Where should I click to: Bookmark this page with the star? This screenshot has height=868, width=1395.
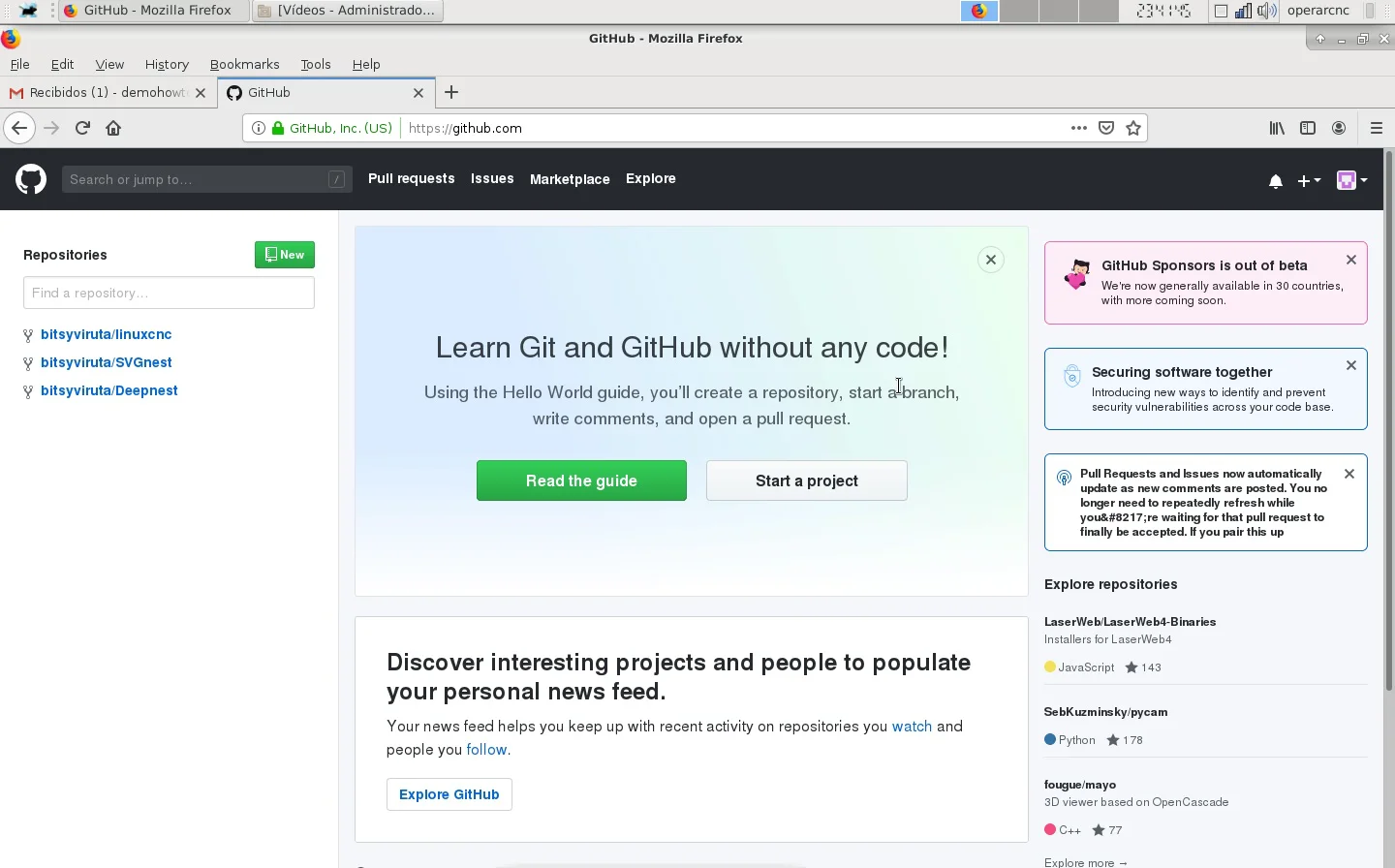1133,128
